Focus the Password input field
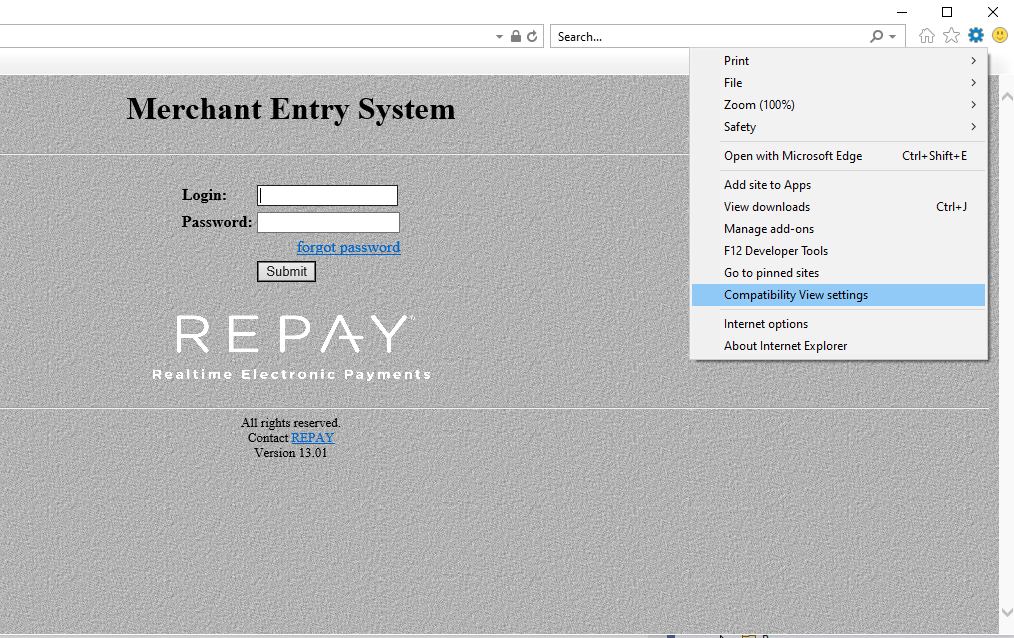The image size is (1014, 638). tap(329, 222)
